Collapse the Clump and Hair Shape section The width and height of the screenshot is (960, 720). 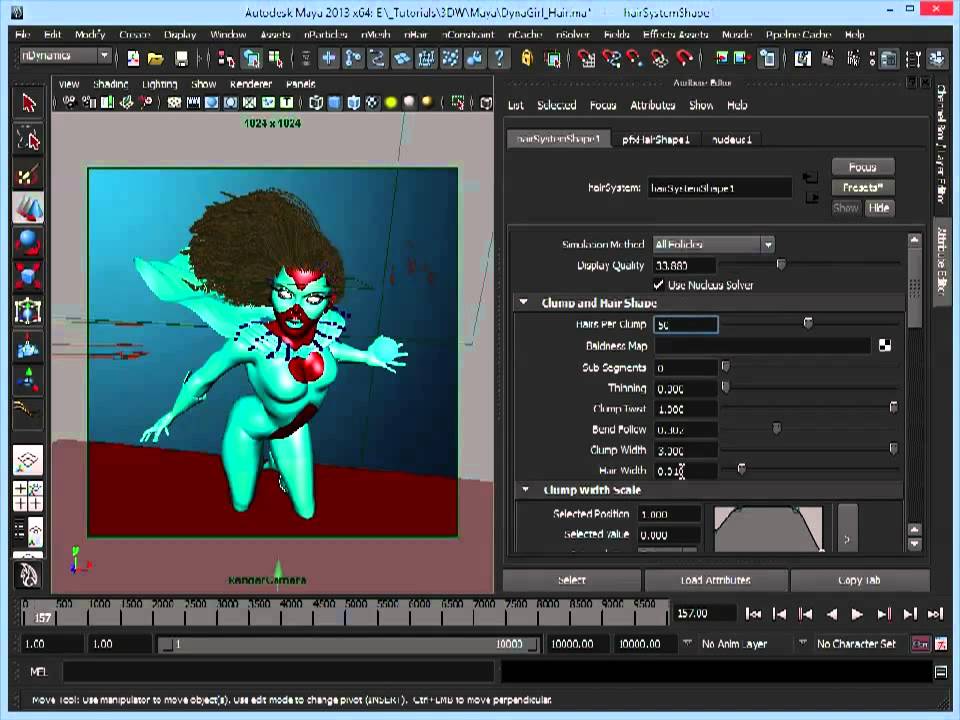tap(523, 302)
